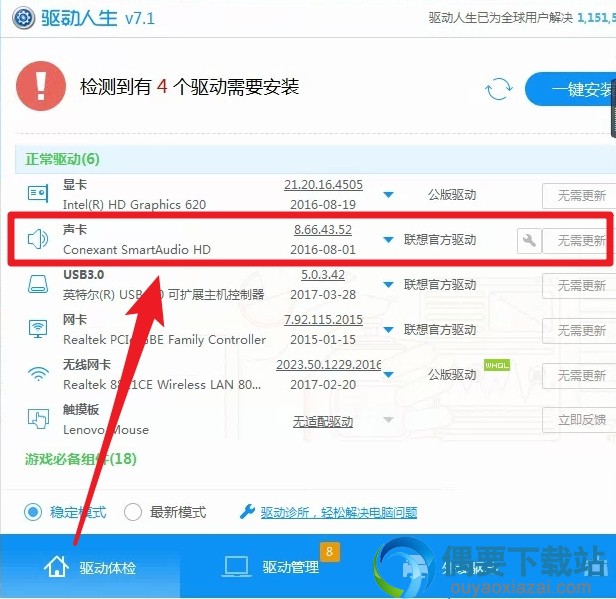Click the 公版驱动 label in the 显卡 row

pyautogui.click(x=452, y=195)
